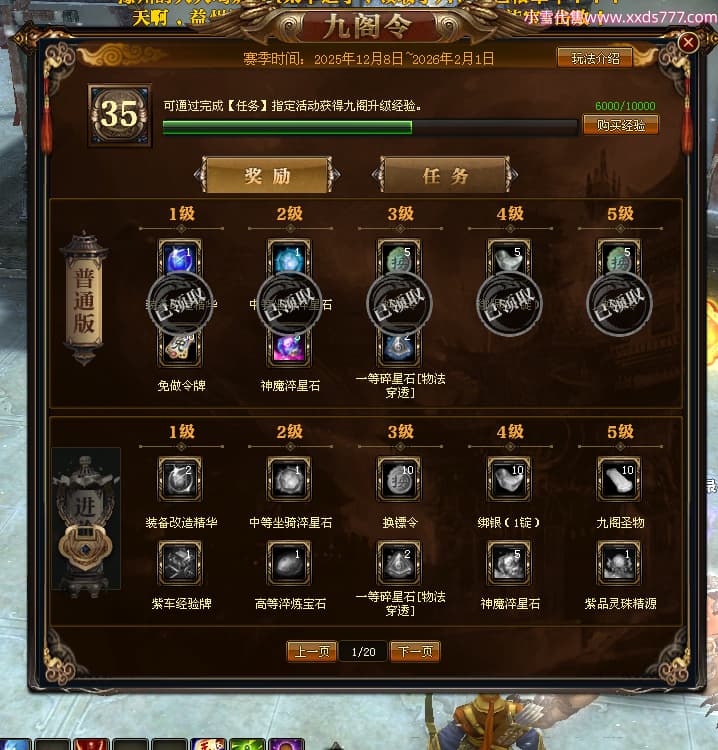
Task: Click the 装备改造精华 reward icon
Action: [x=180, y=479]
